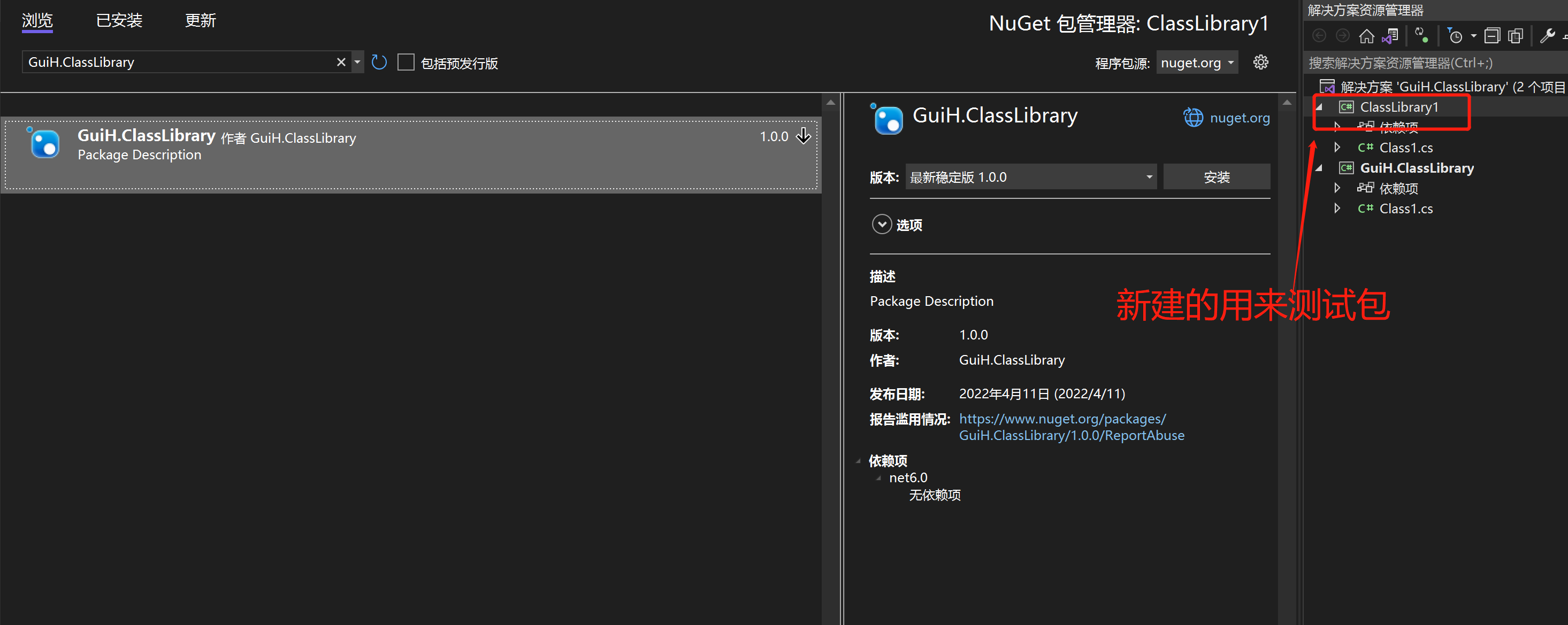Select the ClassLibrary1 project

[x=1399, y=107]
